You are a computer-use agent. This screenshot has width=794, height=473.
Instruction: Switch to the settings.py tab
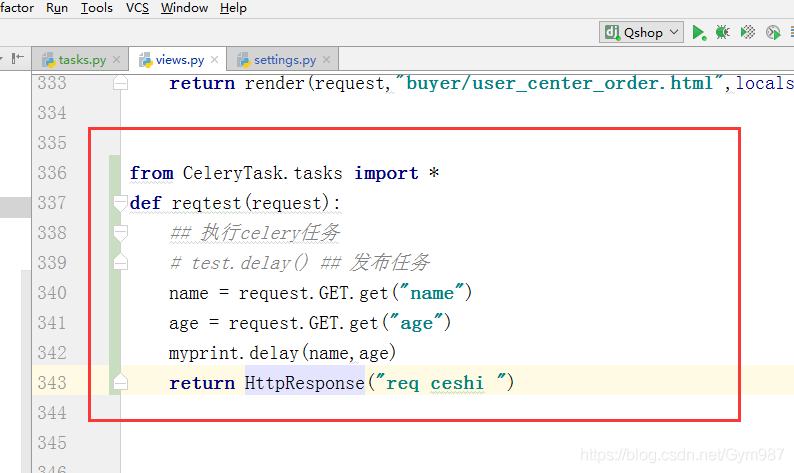click(284, 60)
